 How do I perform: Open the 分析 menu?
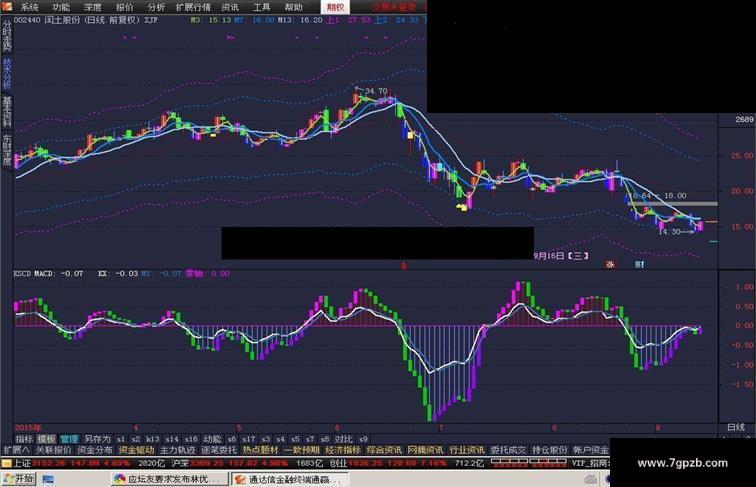click(x=156, y=7)
